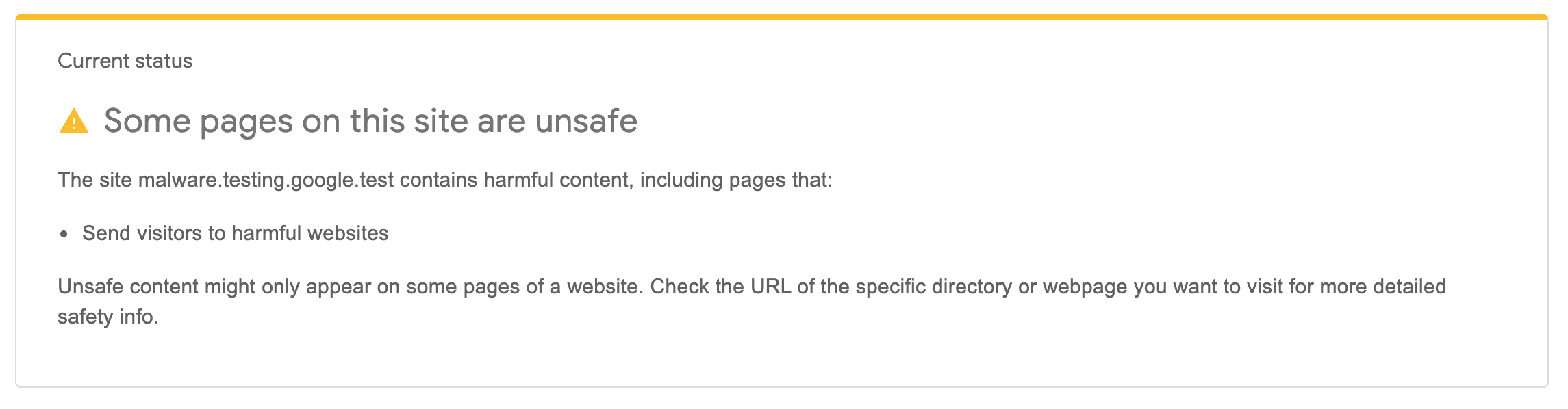Click the word "unsafe" in the heading
Viewport: 1568px width, 409px height.
586,121
